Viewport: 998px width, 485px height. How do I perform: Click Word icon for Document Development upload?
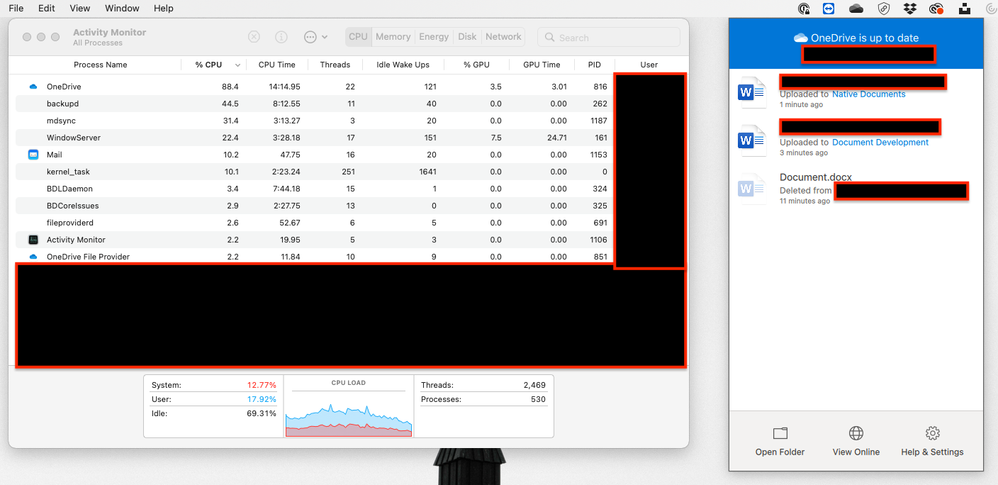click(752, 141)
